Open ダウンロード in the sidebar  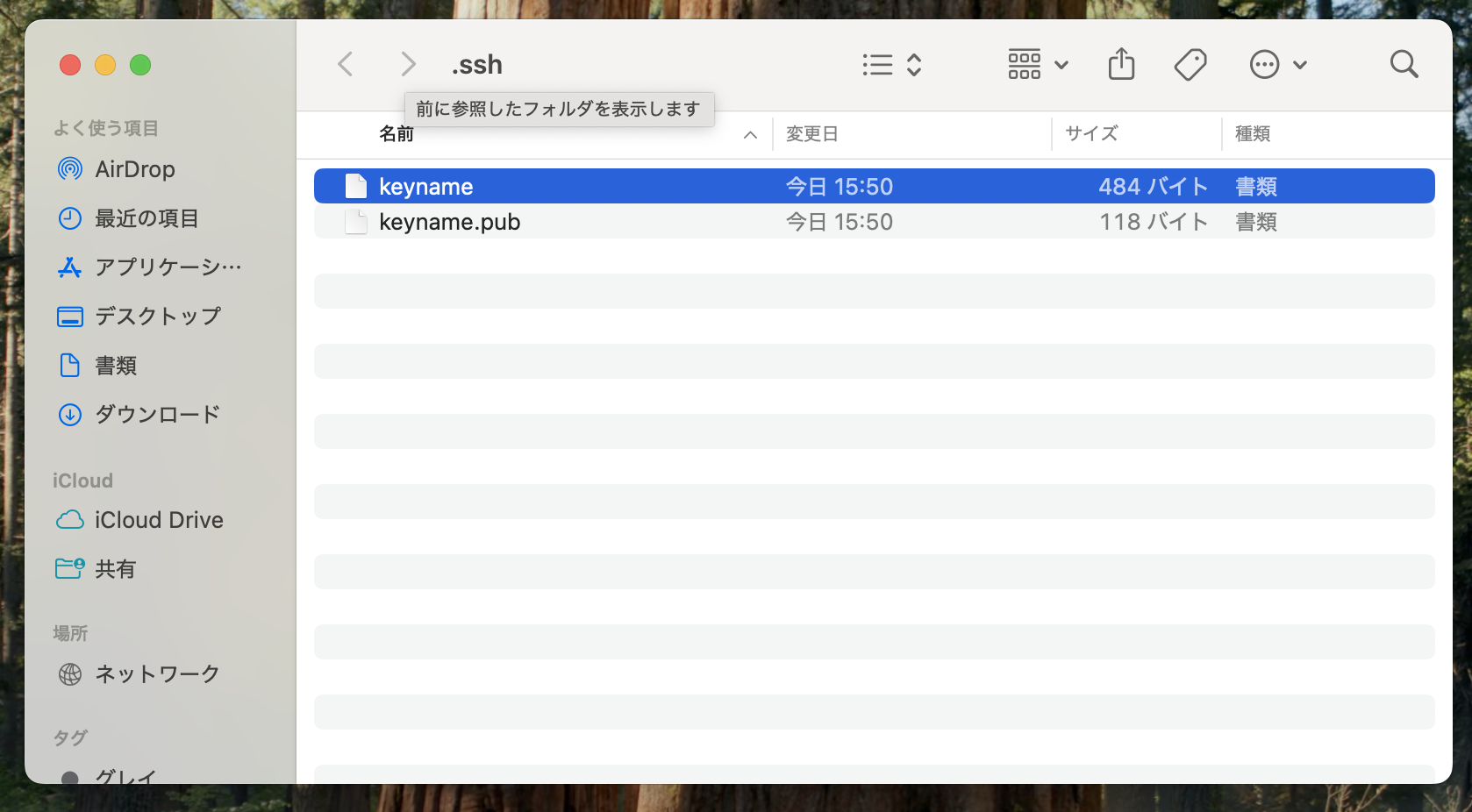point(139,414)
